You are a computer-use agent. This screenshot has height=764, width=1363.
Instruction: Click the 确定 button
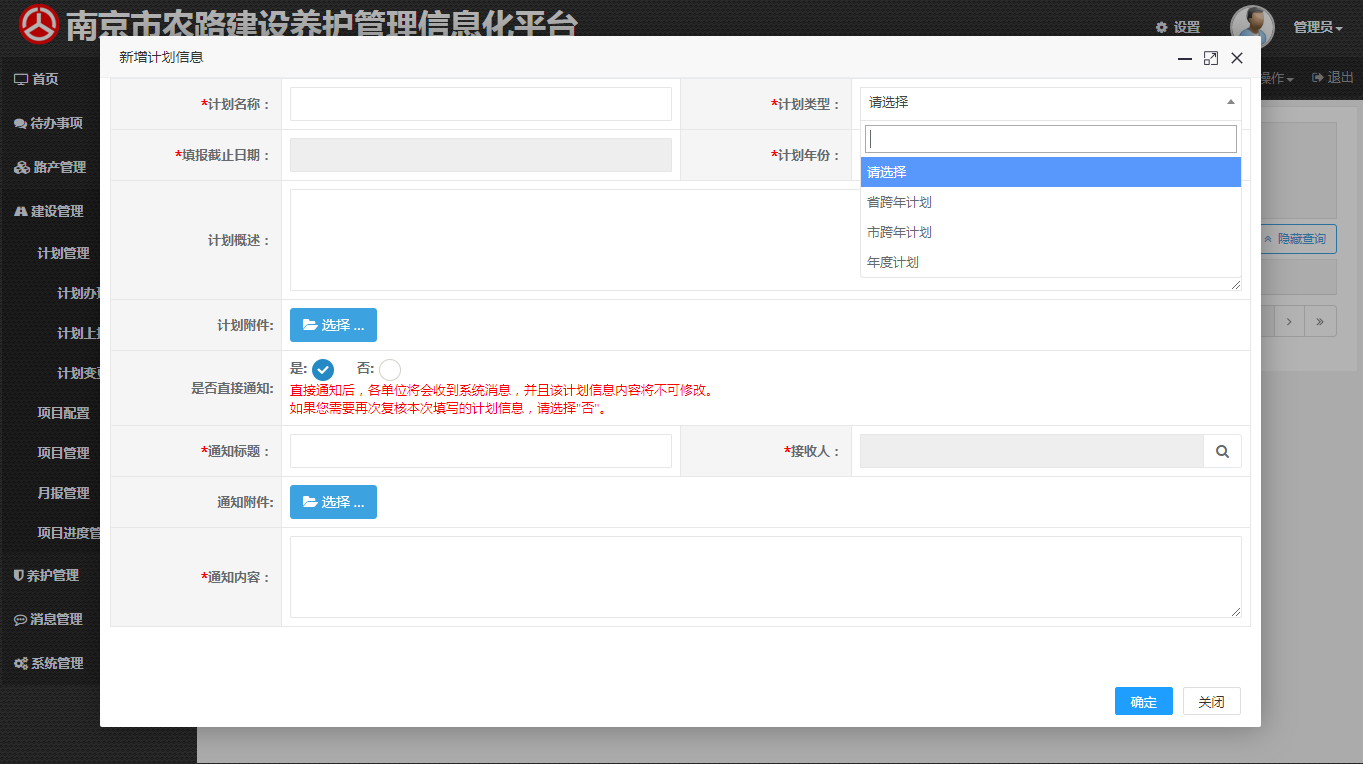point(1144,702)
